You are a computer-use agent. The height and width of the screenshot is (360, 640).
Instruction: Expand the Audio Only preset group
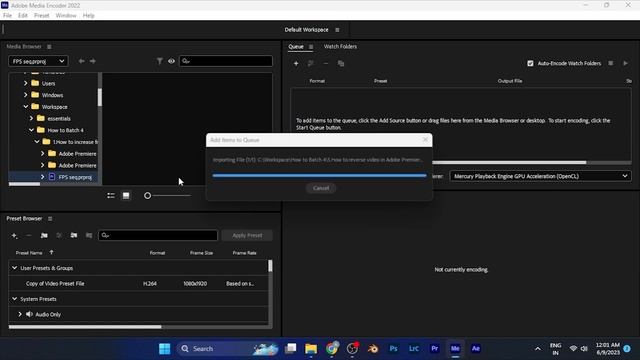(20, 314)
